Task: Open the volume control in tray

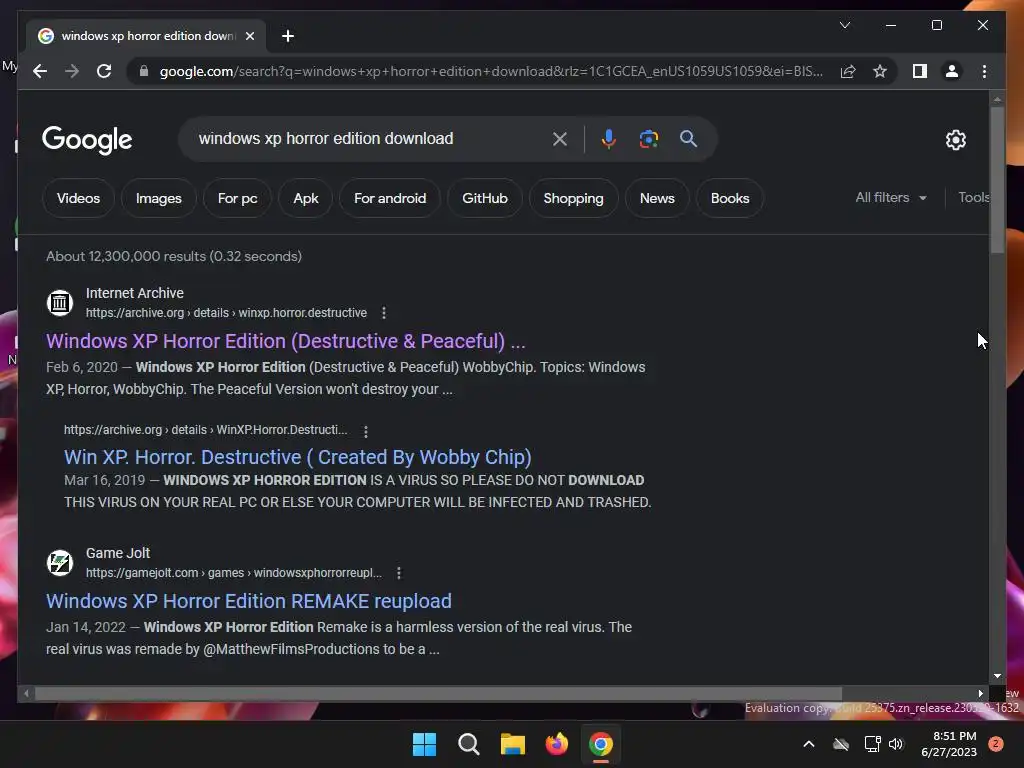Action: [896, 744]
